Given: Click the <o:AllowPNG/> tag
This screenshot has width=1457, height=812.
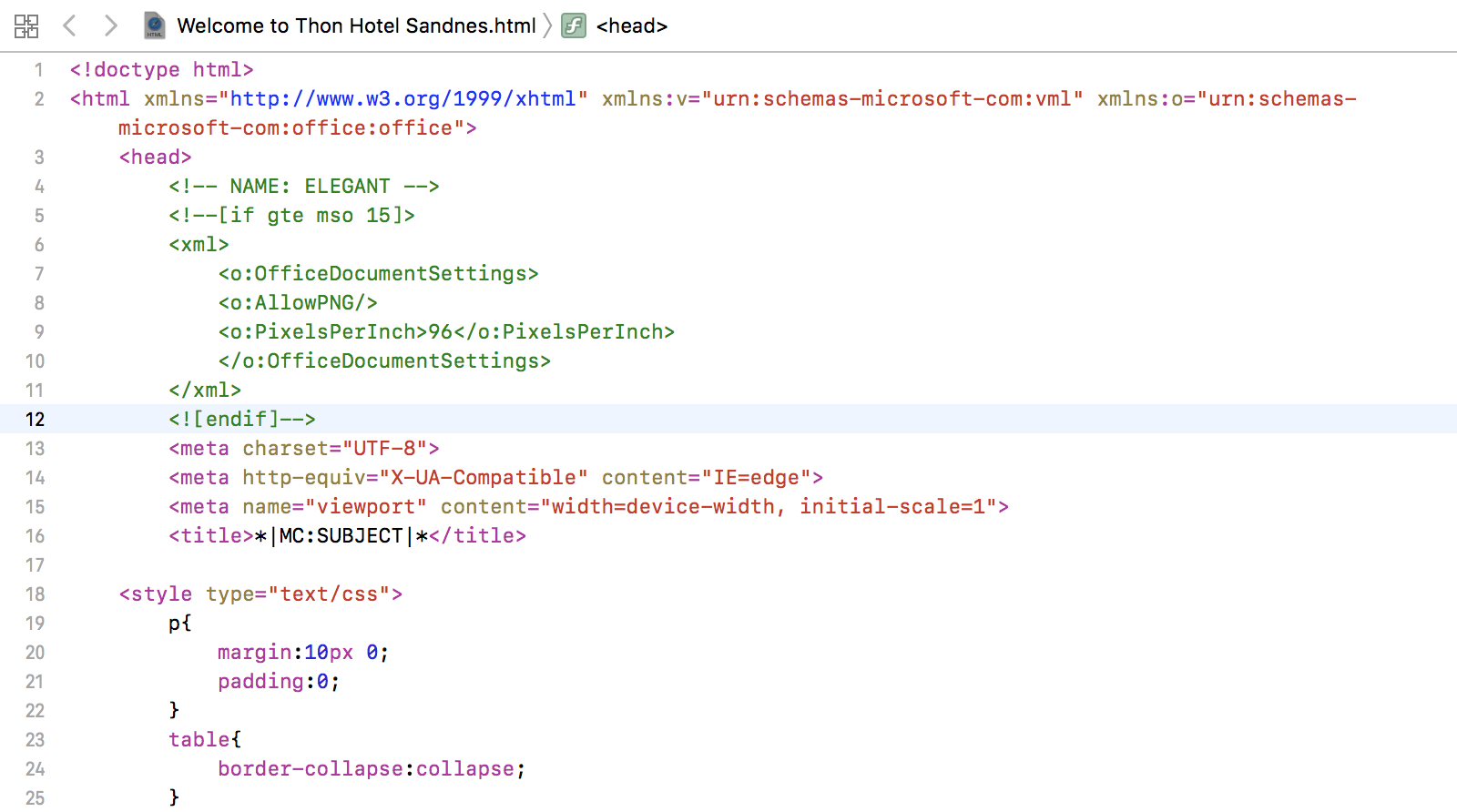Looking at the screenshot, I should click(298, 303).
